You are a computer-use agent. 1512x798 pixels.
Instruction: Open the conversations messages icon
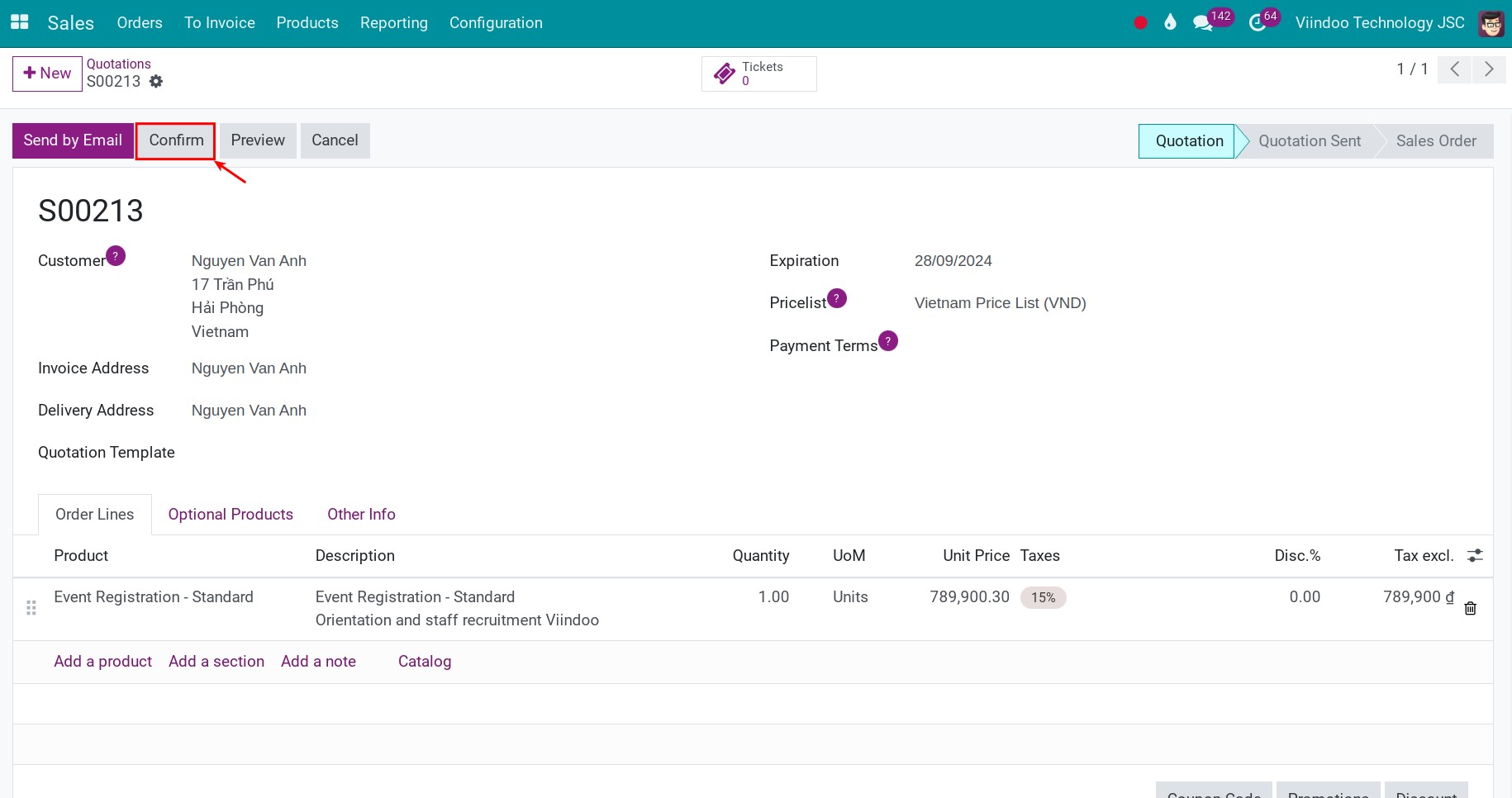click(x=1203, y=23)
